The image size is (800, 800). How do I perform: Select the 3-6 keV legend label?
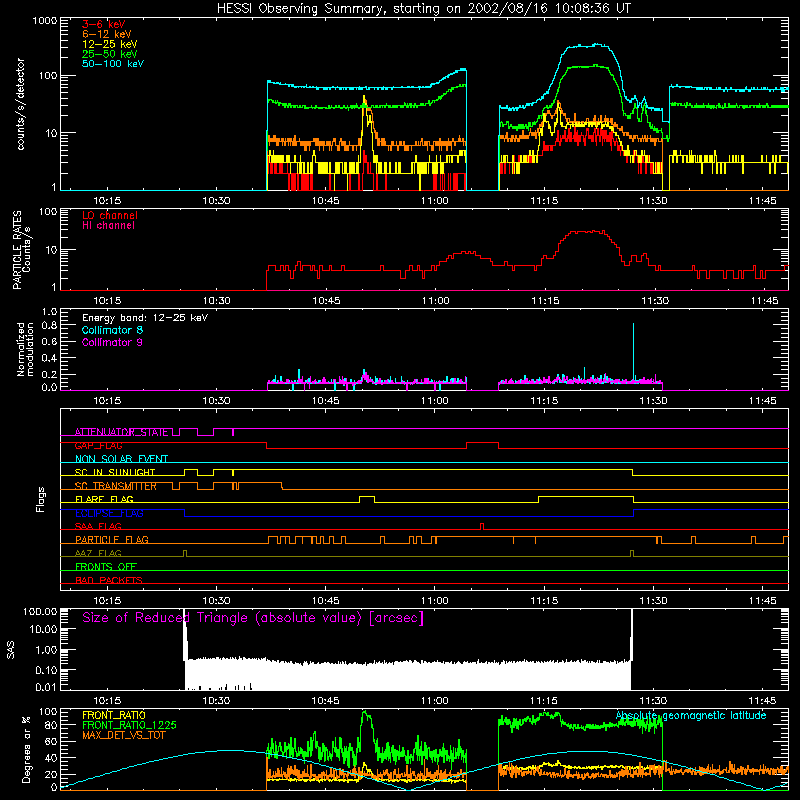104,24
